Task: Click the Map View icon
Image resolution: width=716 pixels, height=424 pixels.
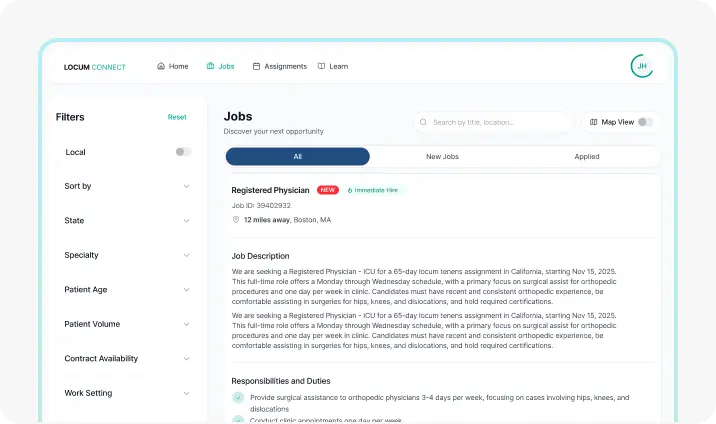Action: (x=593, y=122)
